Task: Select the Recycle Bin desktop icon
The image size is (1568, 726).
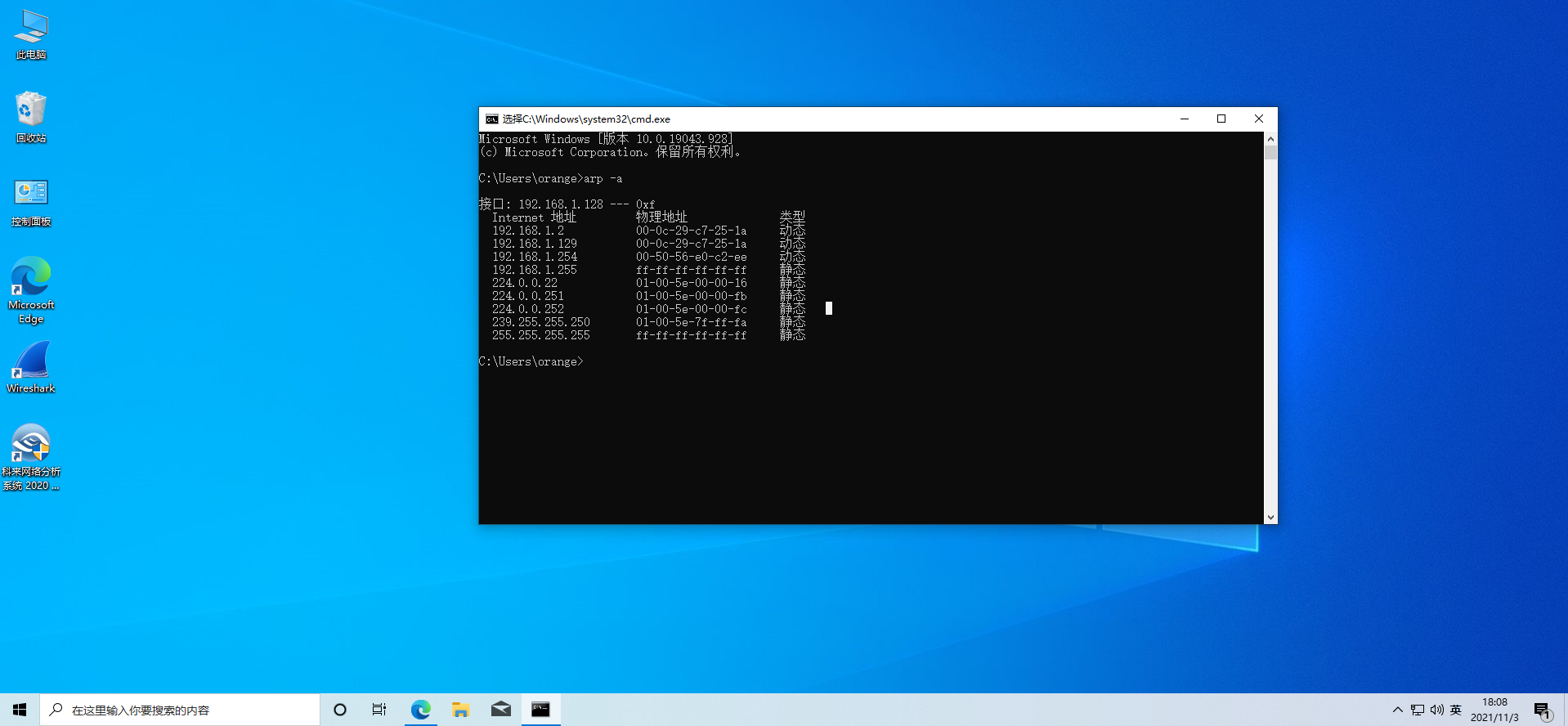Action: [31, 117]
